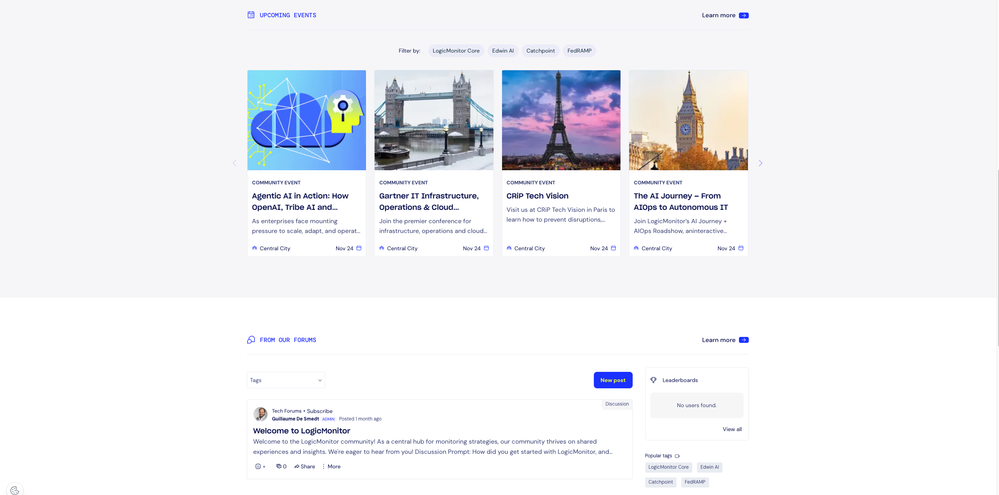
Task: Click the next events carousel arrow
Action: pos(760,163)
